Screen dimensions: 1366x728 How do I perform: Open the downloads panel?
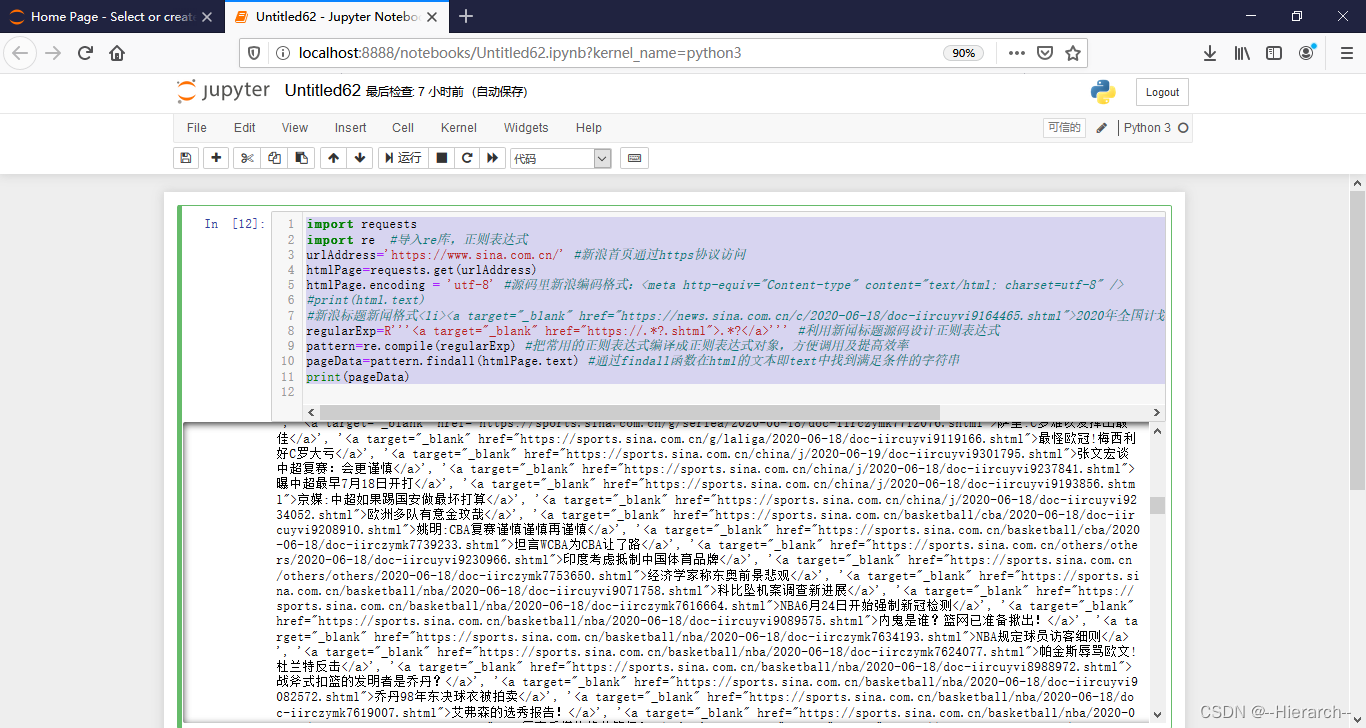coord(1210,53)
